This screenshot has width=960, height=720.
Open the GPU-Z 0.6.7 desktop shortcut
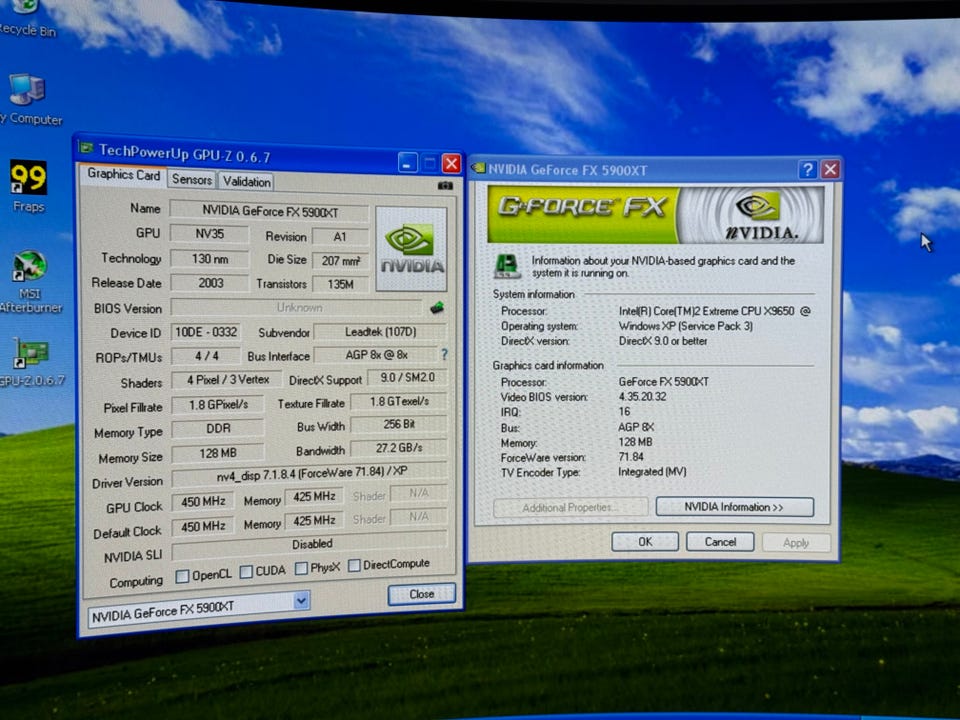coord(31,354)
